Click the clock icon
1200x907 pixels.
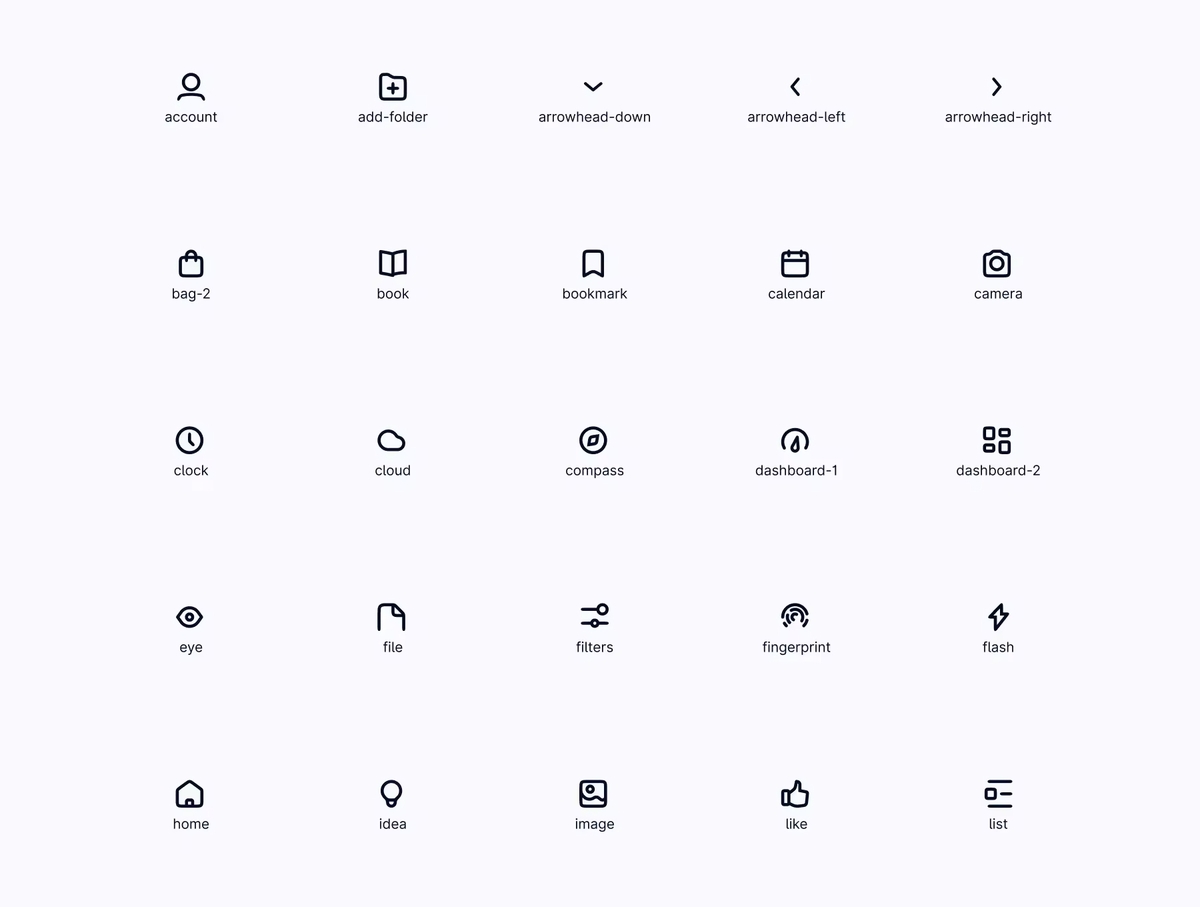click(x=190, y=440)
